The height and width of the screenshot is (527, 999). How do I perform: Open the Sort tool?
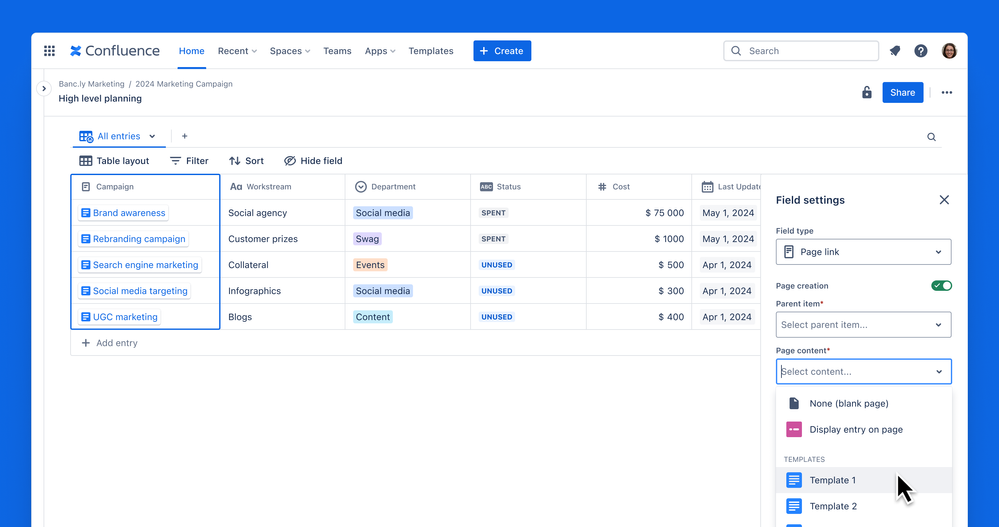click(246, 161)
